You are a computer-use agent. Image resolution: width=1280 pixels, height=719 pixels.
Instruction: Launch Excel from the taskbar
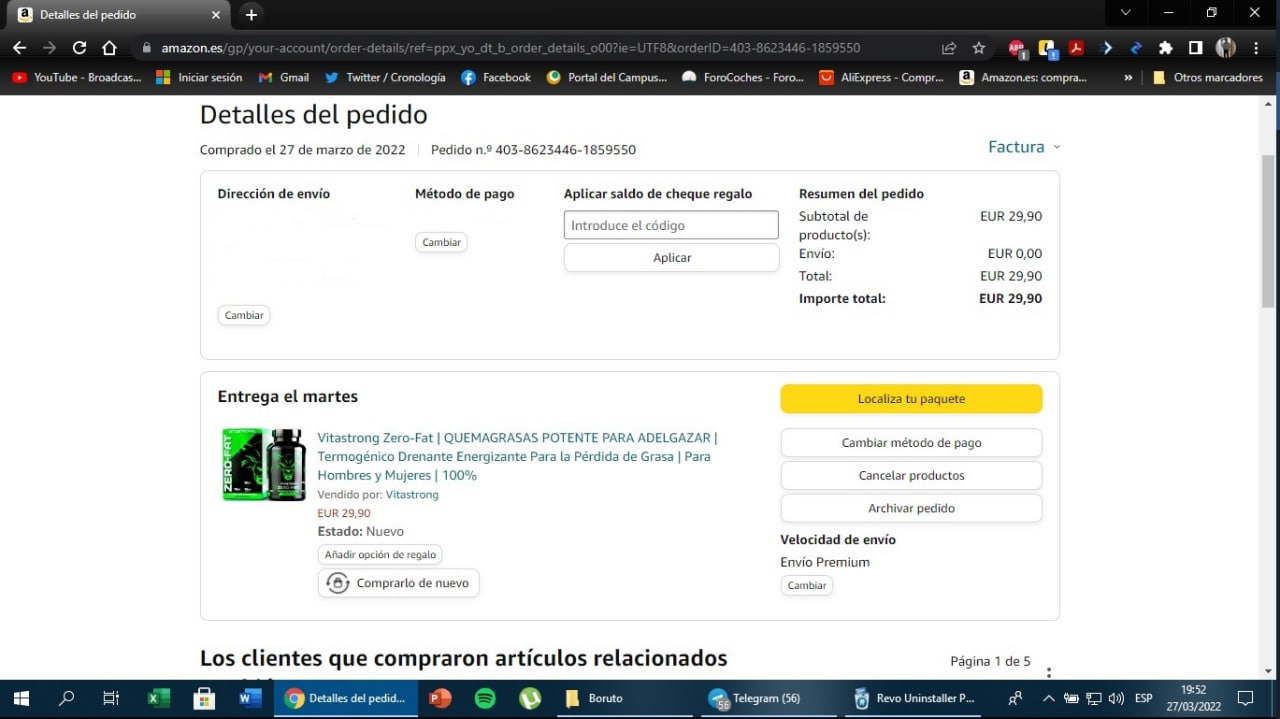[x=158, y=698]
